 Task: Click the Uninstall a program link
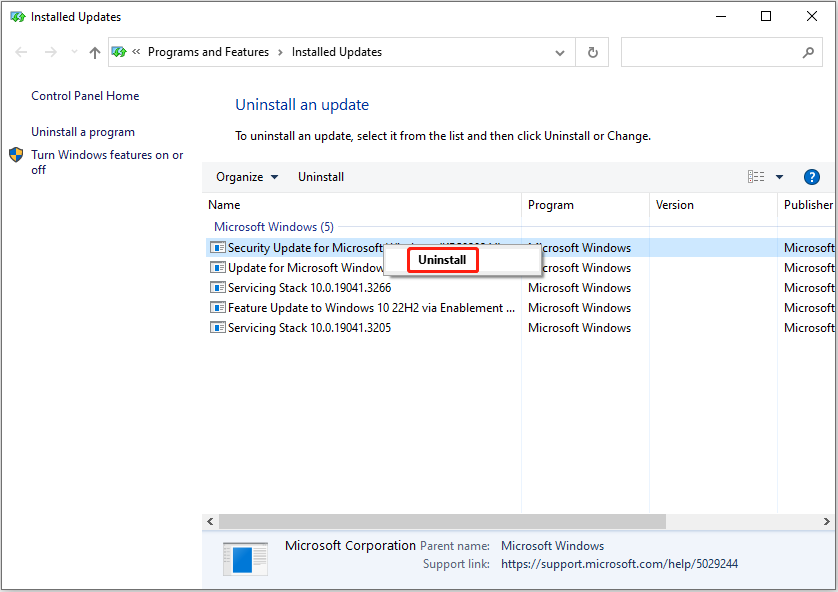[83, 132]
